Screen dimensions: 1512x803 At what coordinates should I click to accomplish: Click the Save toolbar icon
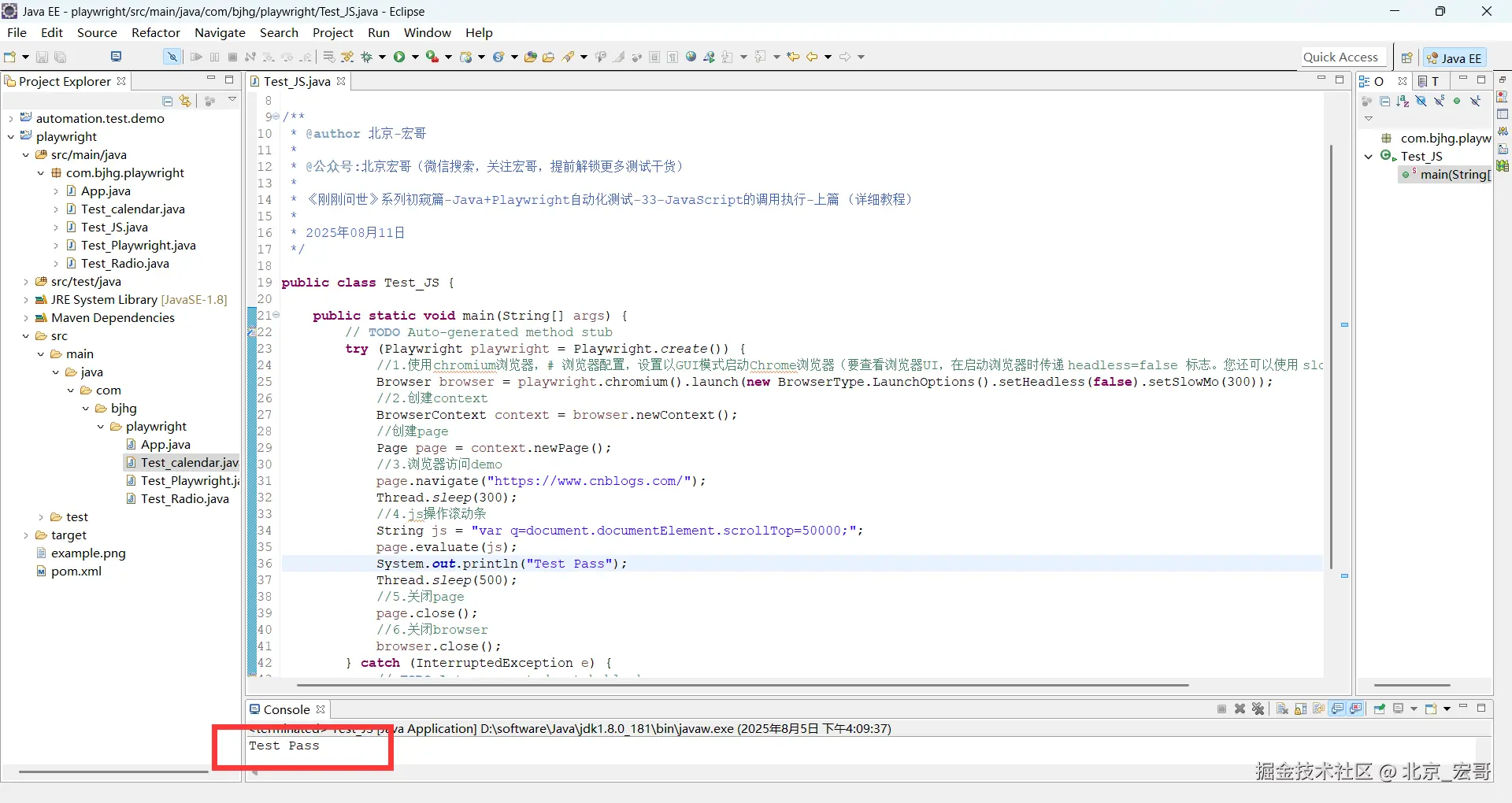[43, 57]
